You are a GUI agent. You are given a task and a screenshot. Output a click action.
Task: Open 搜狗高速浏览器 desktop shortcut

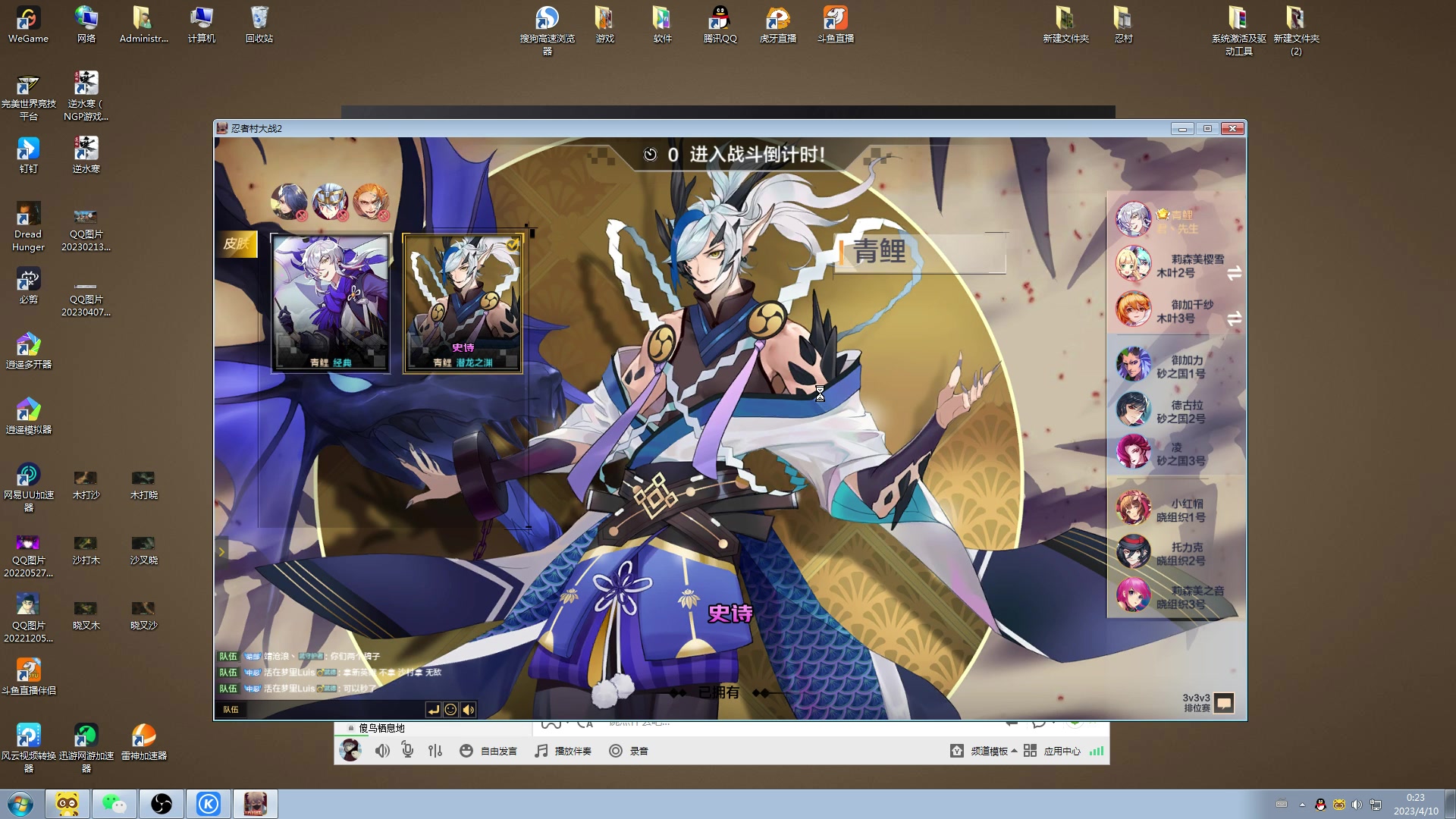pyautogui.click(x=547, y=30)
